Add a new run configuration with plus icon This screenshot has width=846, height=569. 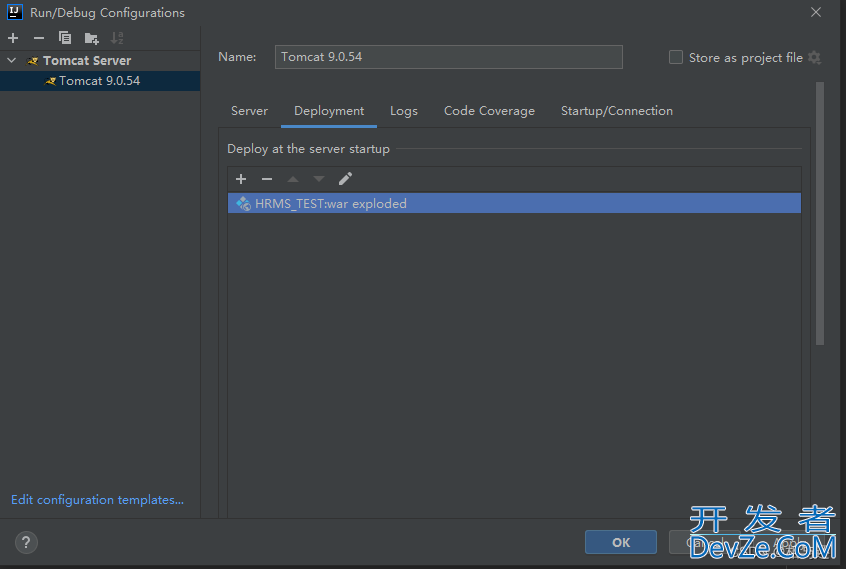click(x=13, y=38)
